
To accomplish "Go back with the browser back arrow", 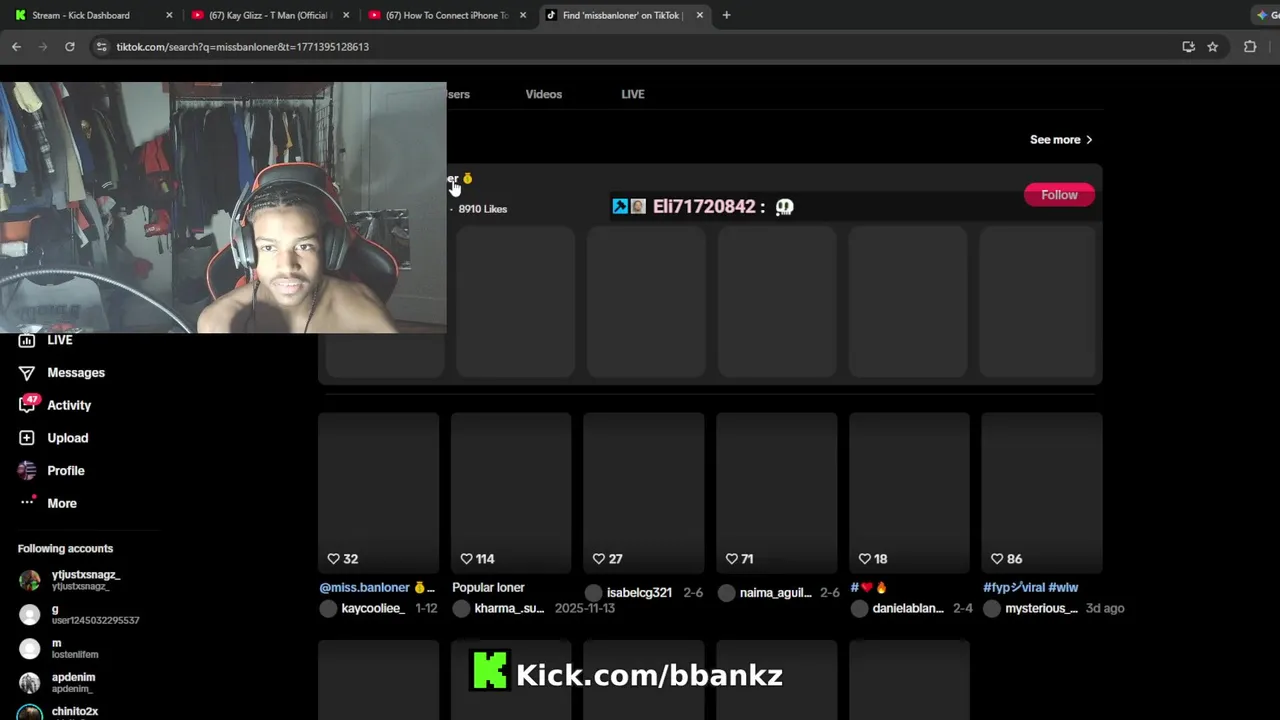I will coord(16,46).
